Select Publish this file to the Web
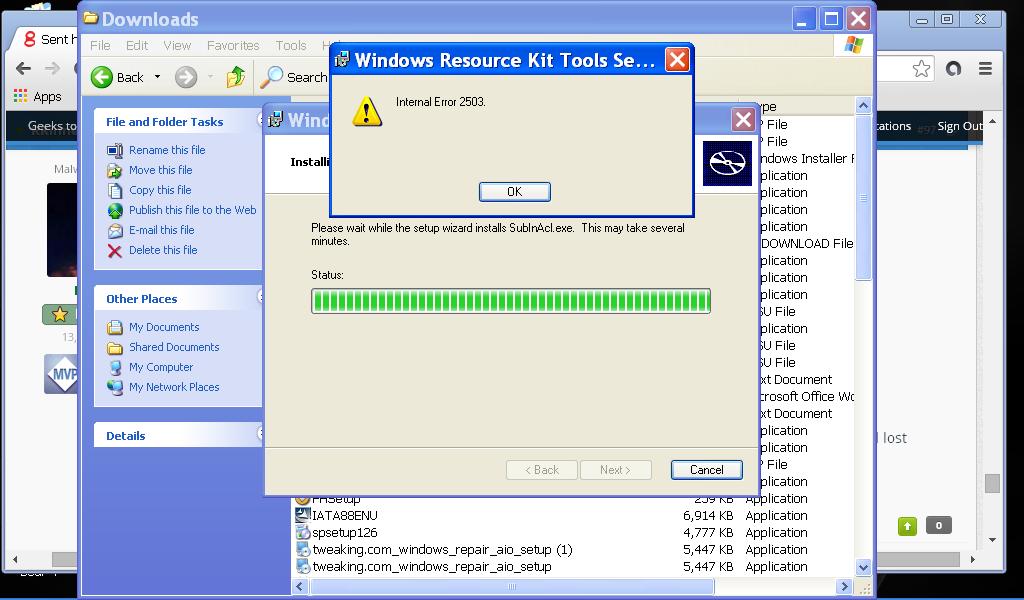 click(x=193, y=210)
